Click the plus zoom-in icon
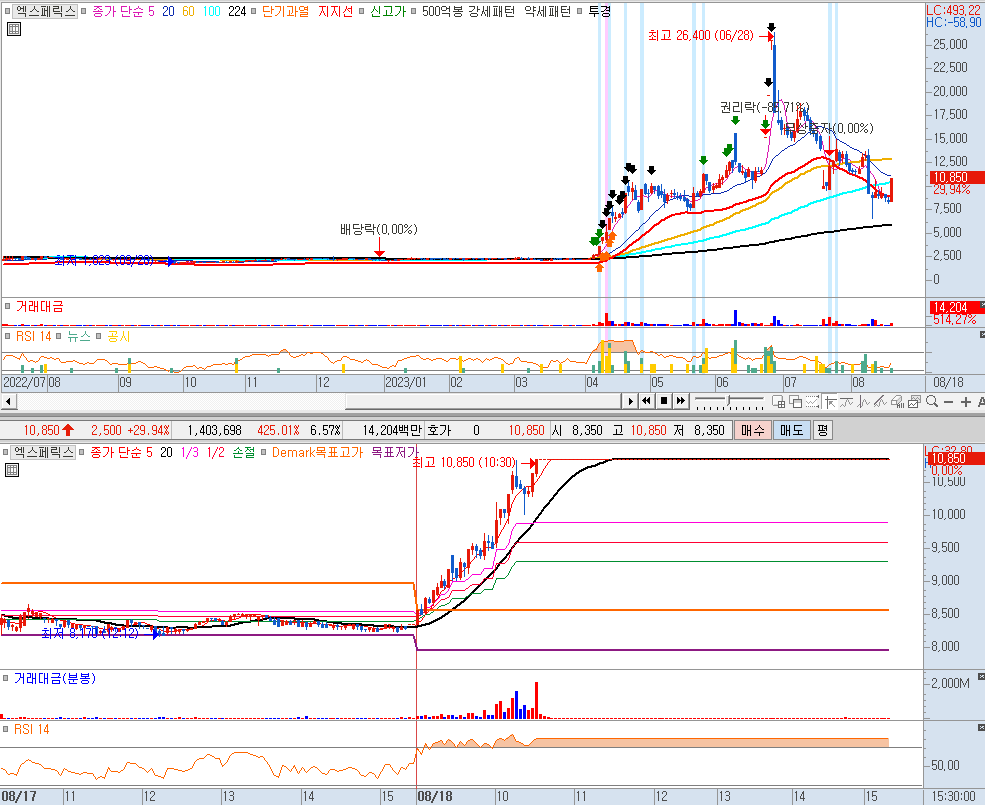This screenshot has height=805, width=985. coord(966,402)
